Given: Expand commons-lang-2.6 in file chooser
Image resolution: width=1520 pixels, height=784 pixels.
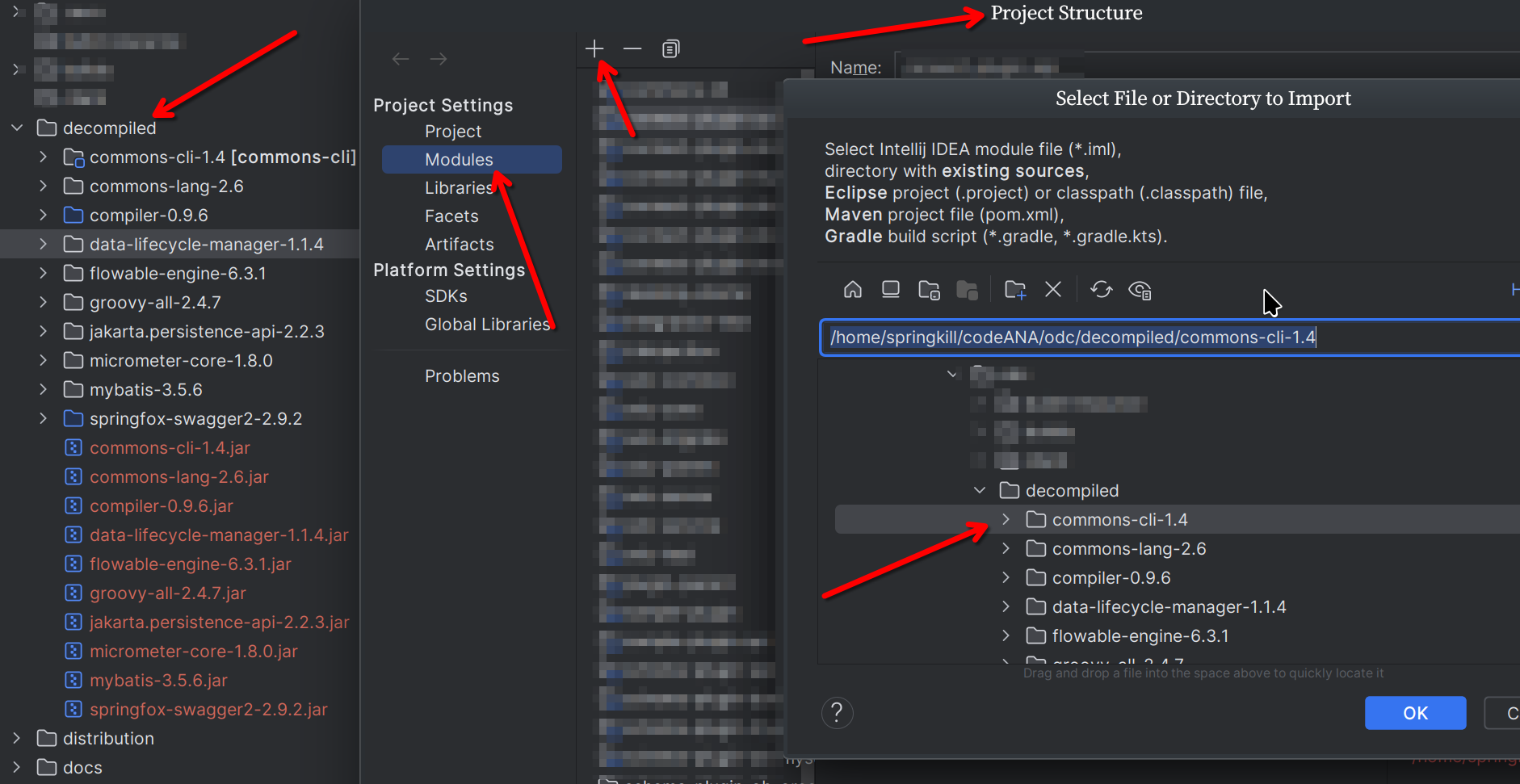Looking at the screenshot, I should (x=1006, y=548).
